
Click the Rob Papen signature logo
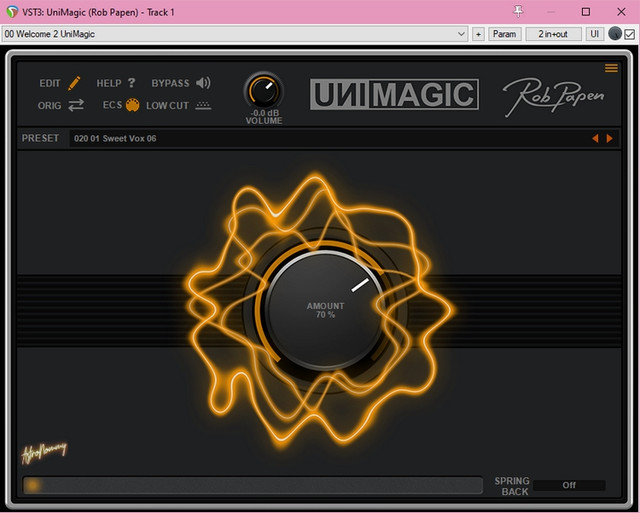(x=553, y=96)
